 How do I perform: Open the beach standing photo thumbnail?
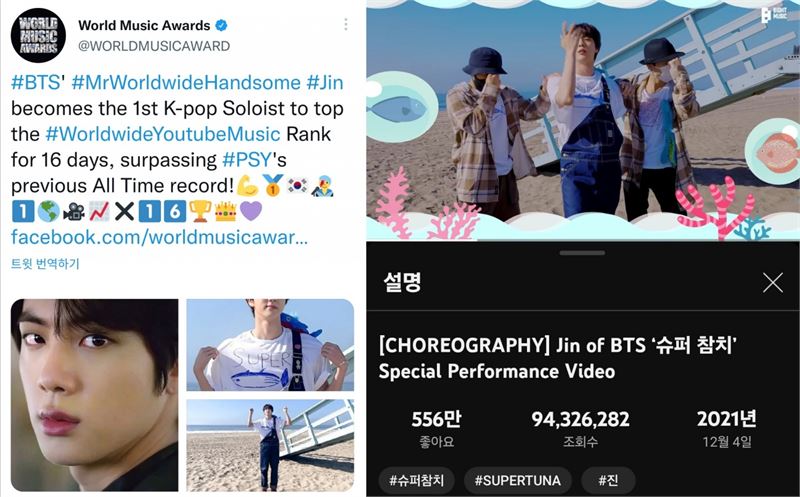[x=270, y=445]
